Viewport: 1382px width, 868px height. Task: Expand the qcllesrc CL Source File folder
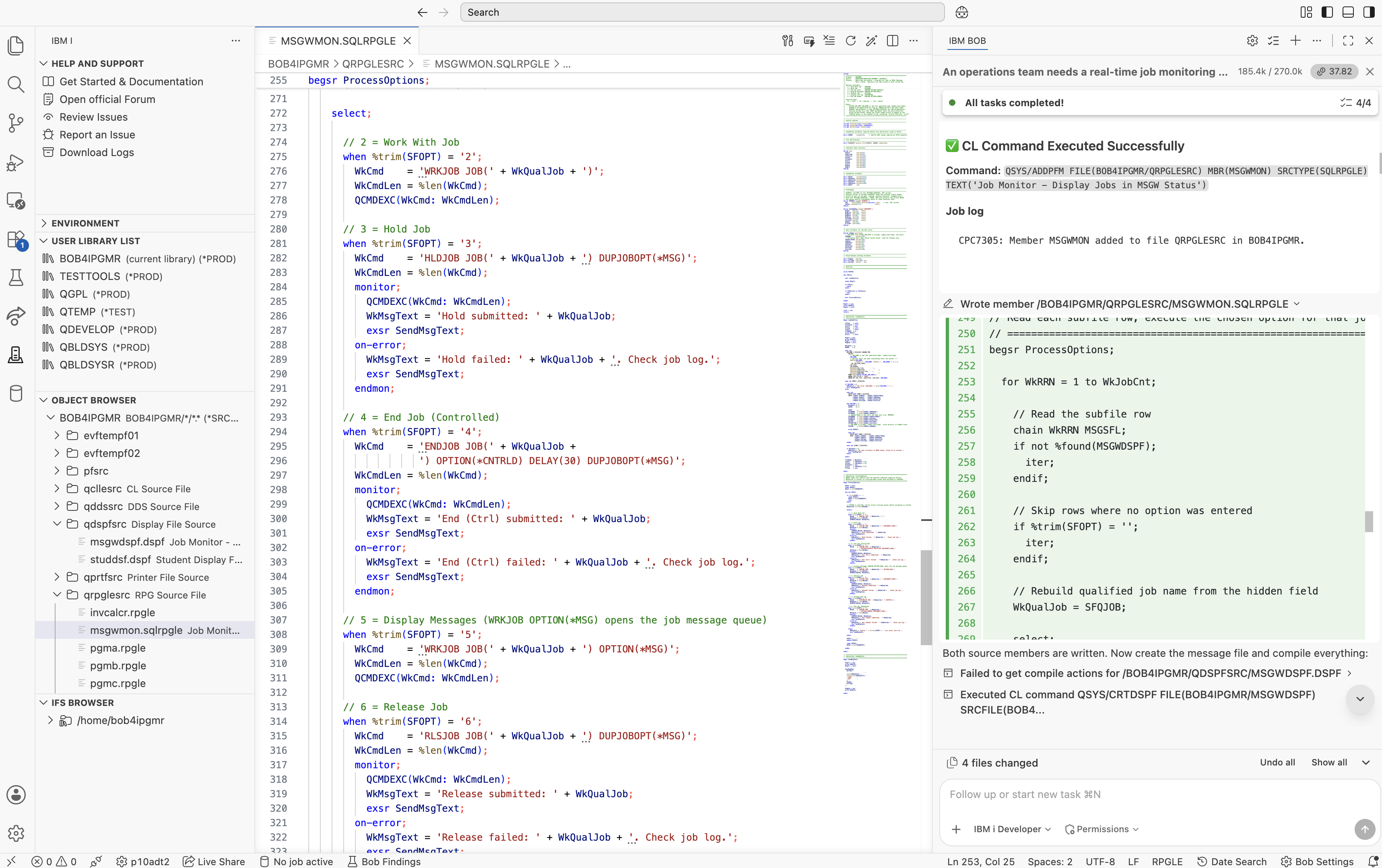pyautogui.click(x=57, y=489)
